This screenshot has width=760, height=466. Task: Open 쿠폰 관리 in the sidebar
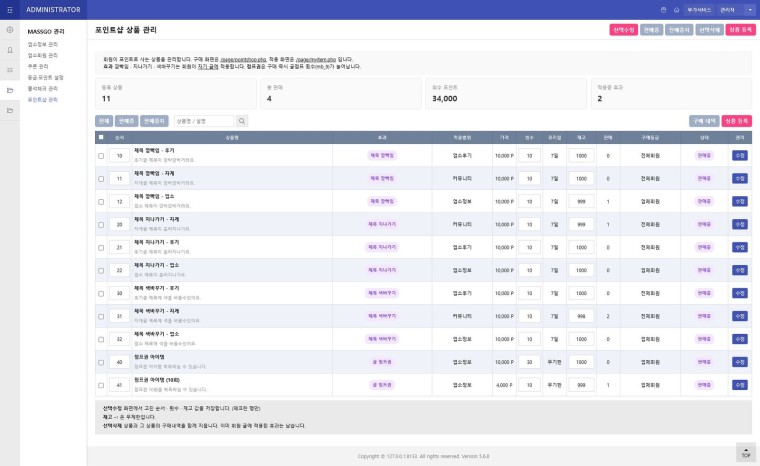38,66
